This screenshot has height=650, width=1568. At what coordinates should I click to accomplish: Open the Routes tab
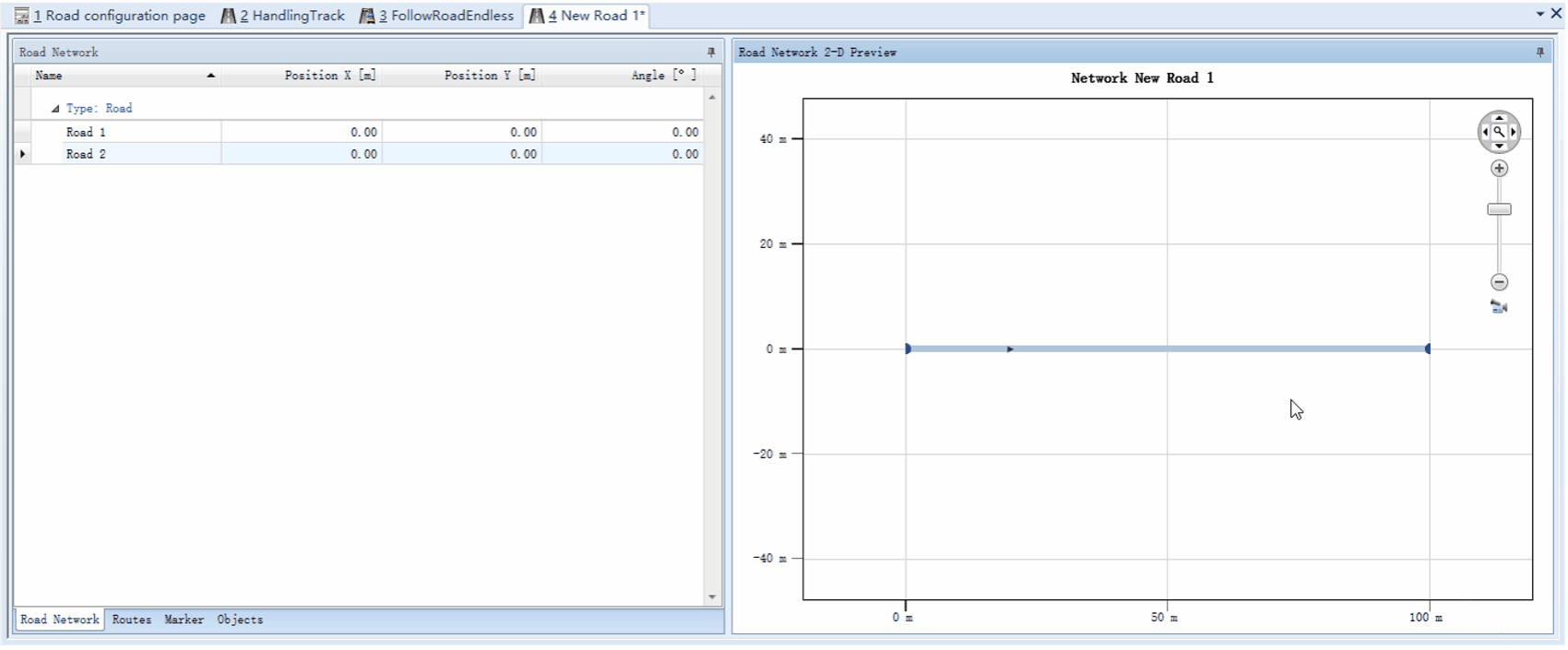tap(132, 620)
